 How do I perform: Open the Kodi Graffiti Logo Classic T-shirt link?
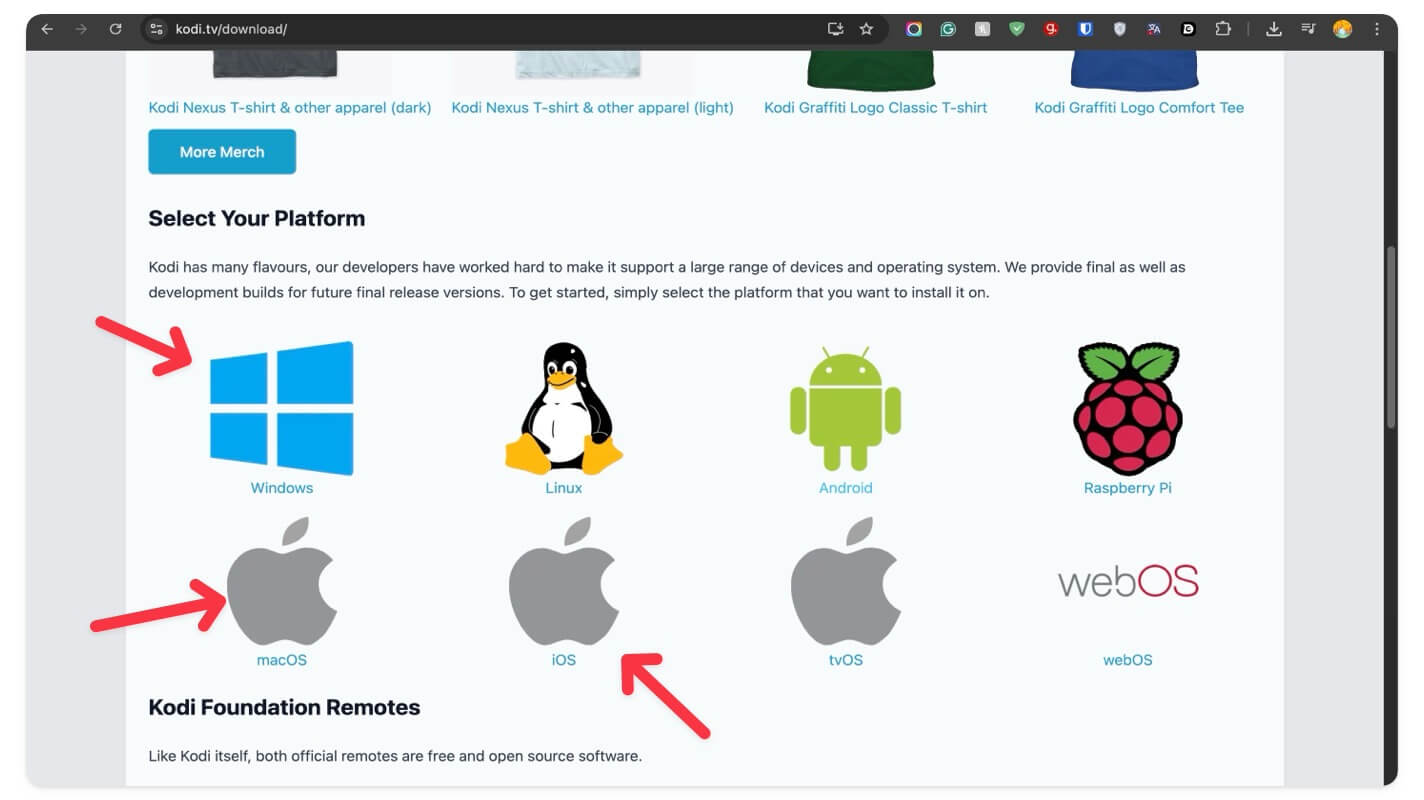tap(875, 107)
